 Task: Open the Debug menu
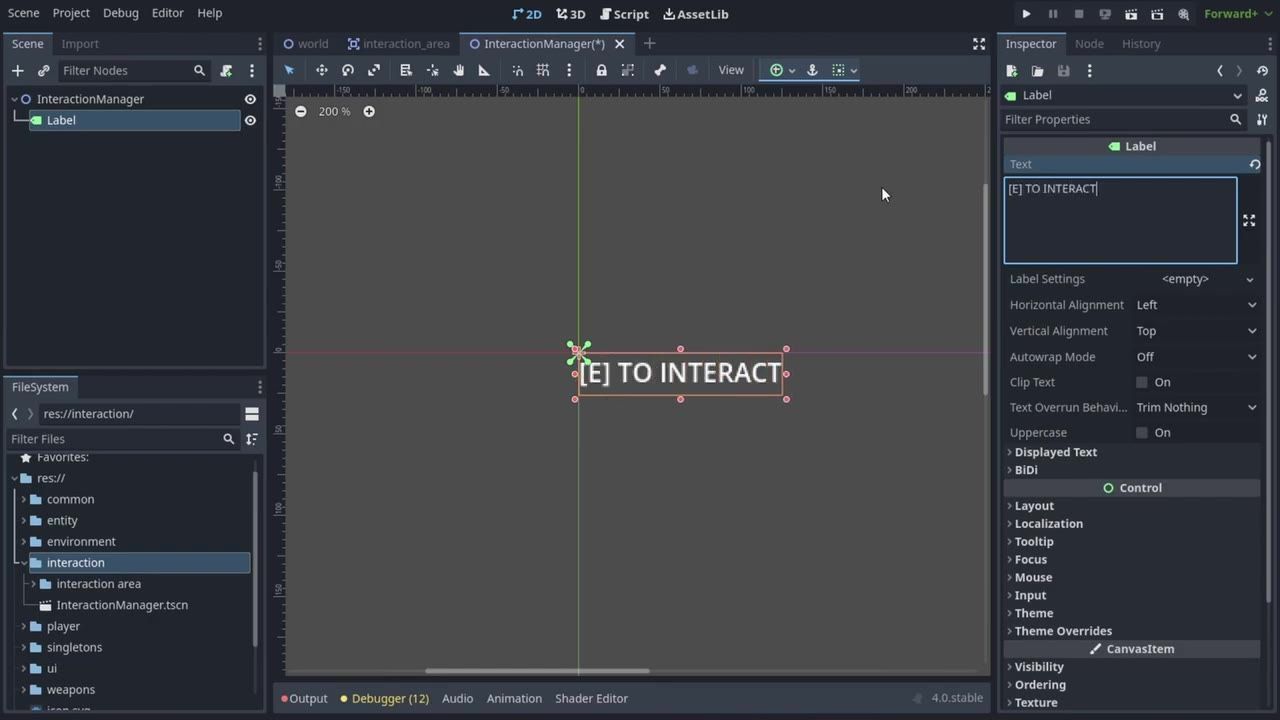click(x=121, y=13)
